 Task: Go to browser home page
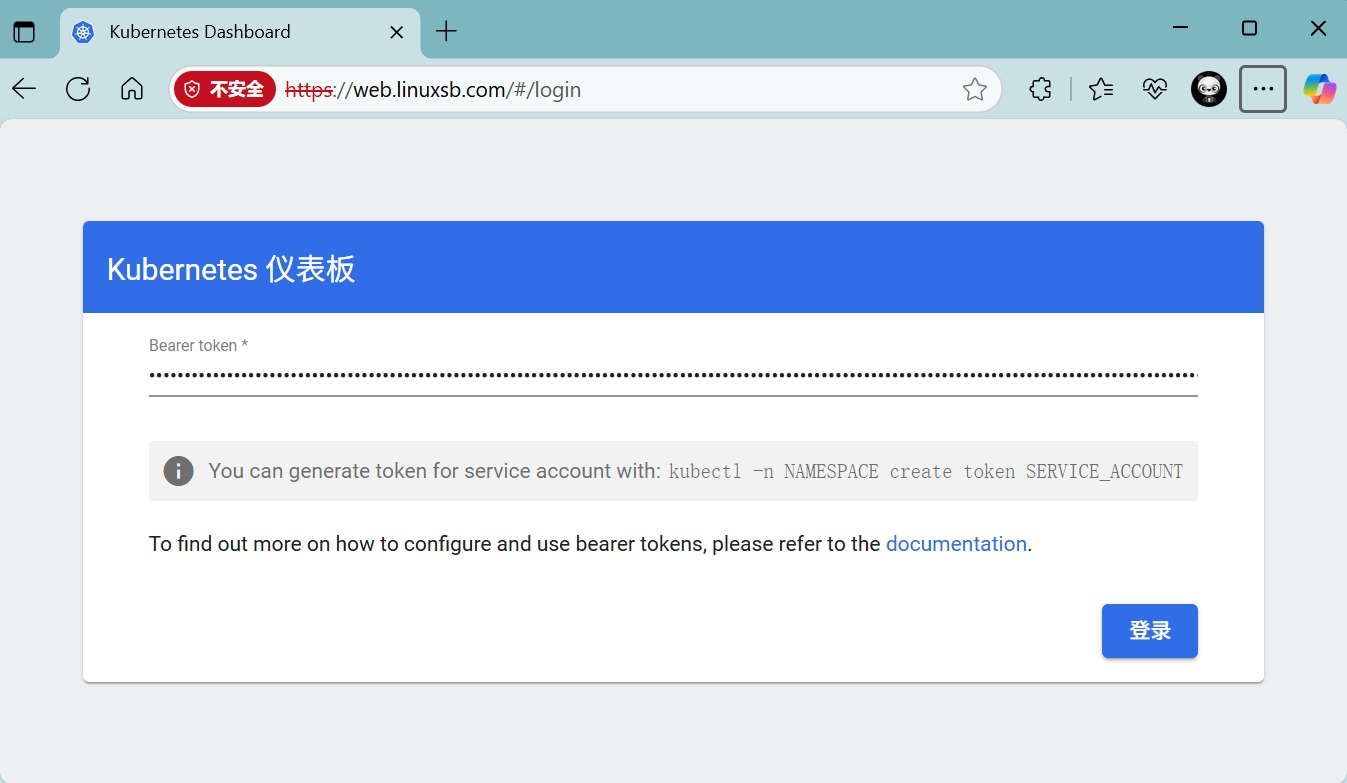[x=131, y=89]
